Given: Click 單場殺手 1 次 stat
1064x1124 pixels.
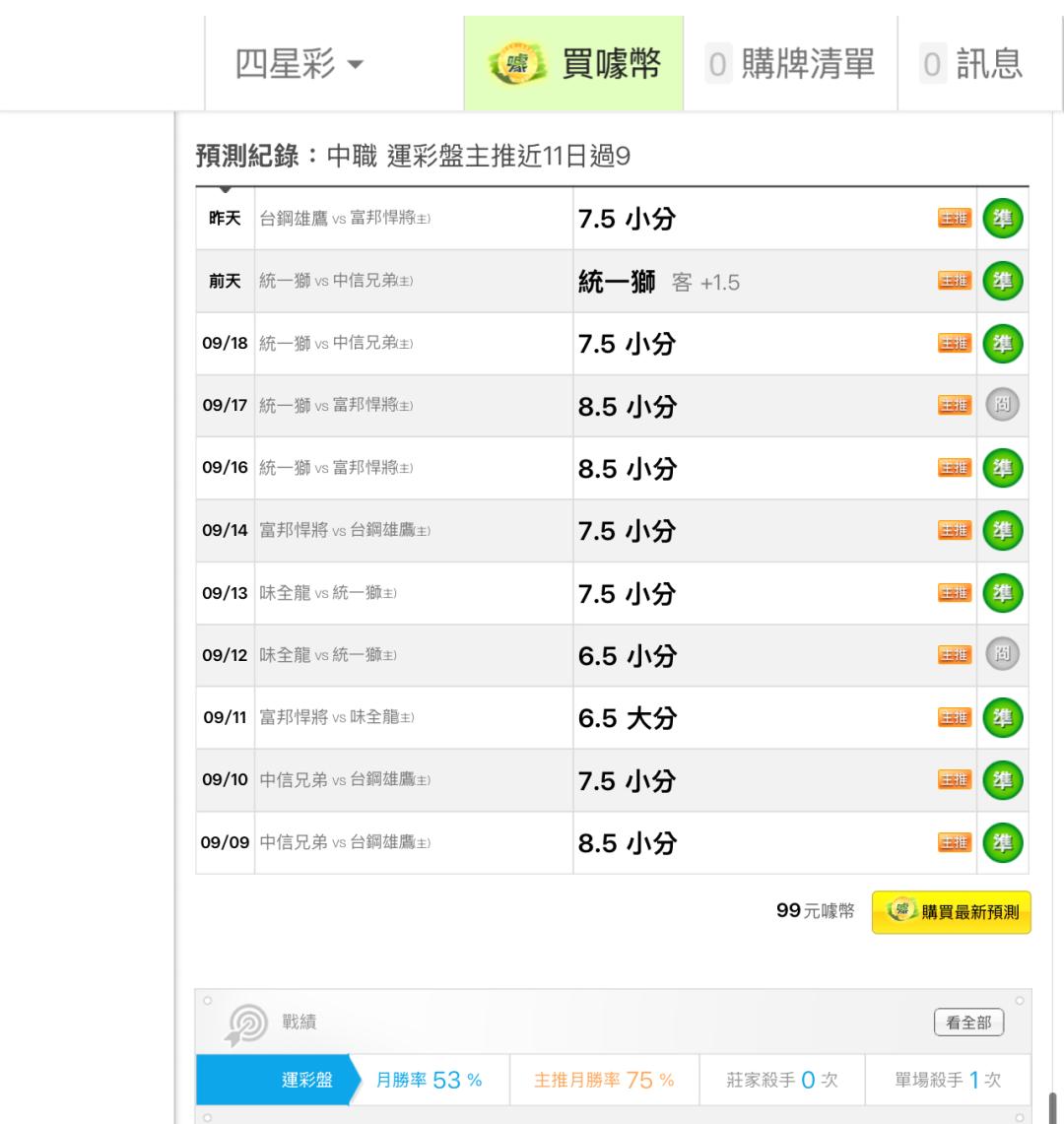Looking at the screenshot, I should click(x=947, y=1080).
